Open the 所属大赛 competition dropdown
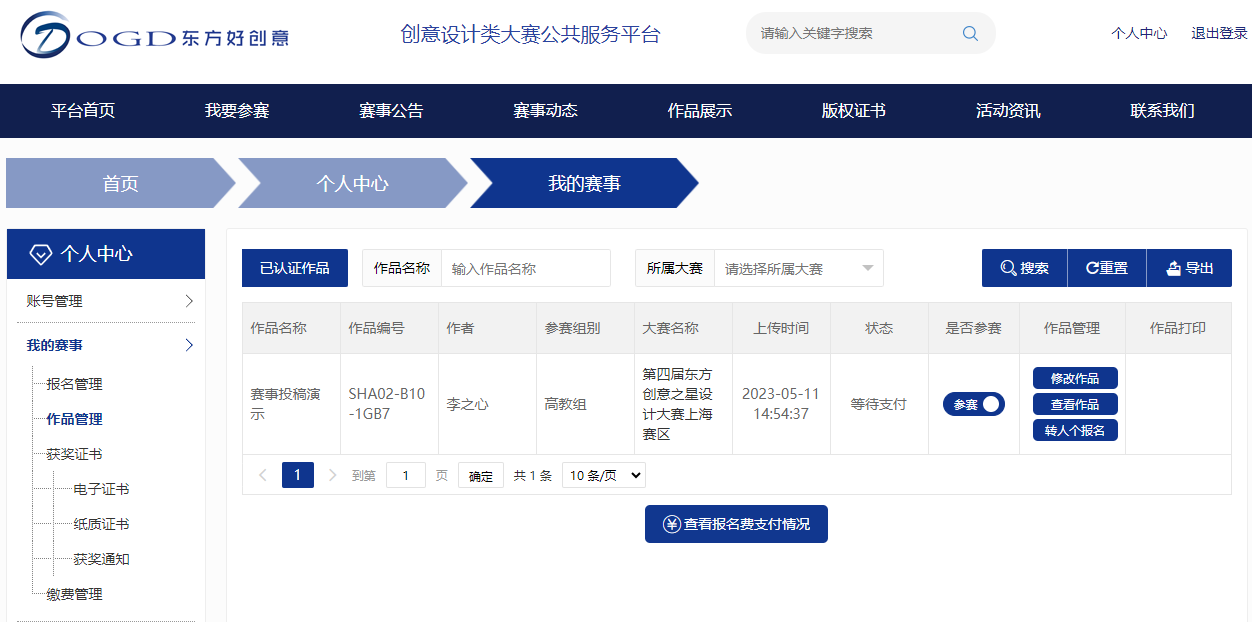The width and height of the screenshot is (1252, 622). (x=798, y=268)
